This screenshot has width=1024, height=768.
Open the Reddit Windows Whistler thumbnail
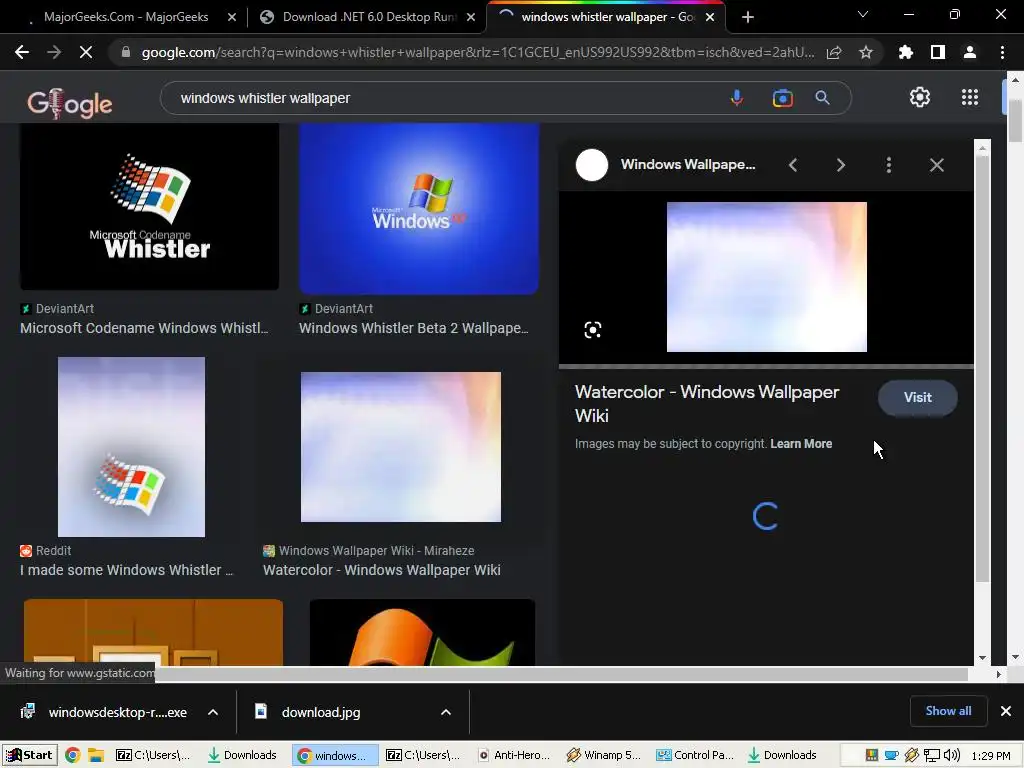[131, 447]
